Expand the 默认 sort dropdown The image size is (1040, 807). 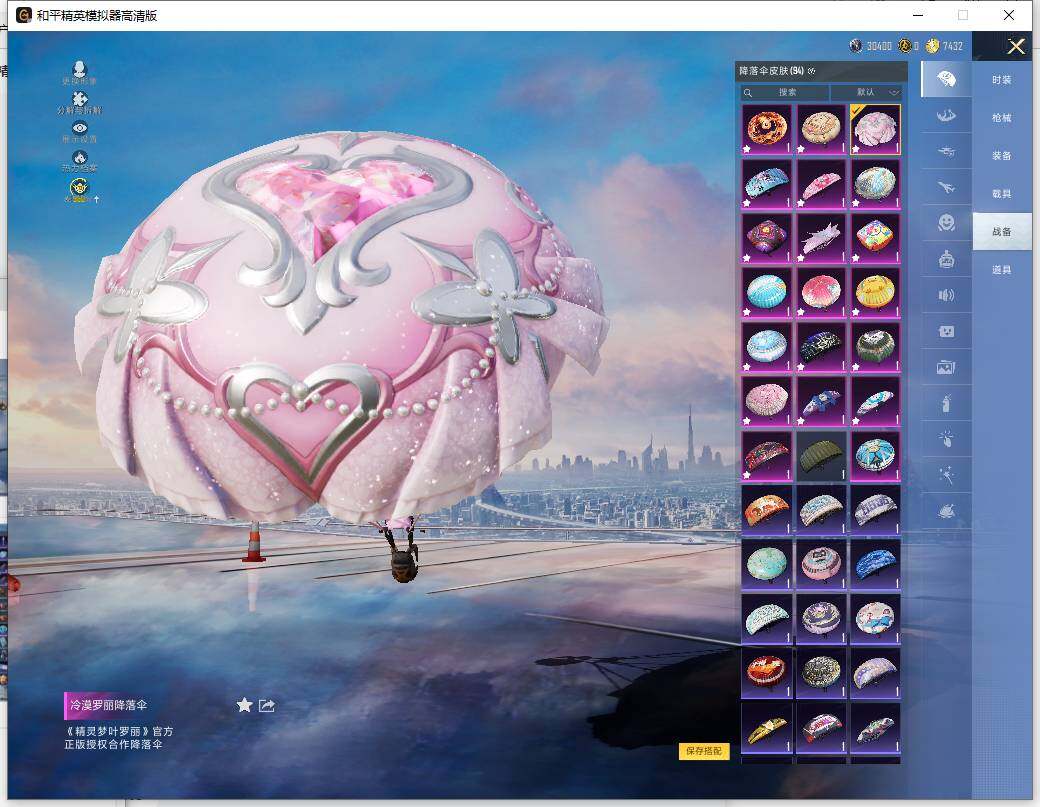(866, 92)
